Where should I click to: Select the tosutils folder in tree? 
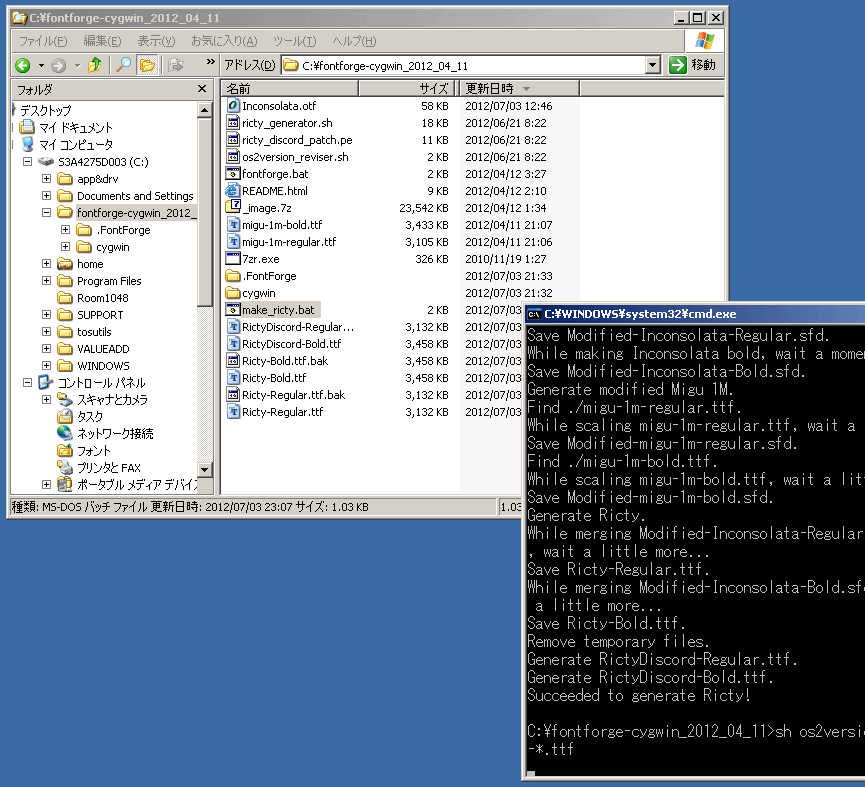point(94,332)
